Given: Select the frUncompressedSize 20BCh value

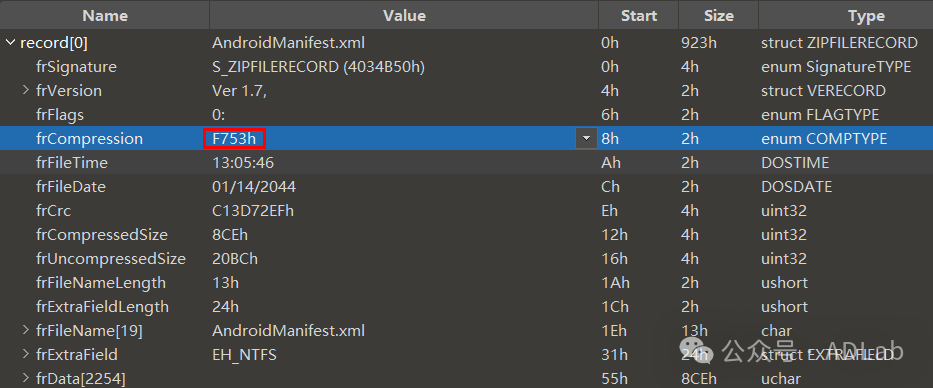Looking at the screenshot, I should pyautogui.click(x=235, y=259).
